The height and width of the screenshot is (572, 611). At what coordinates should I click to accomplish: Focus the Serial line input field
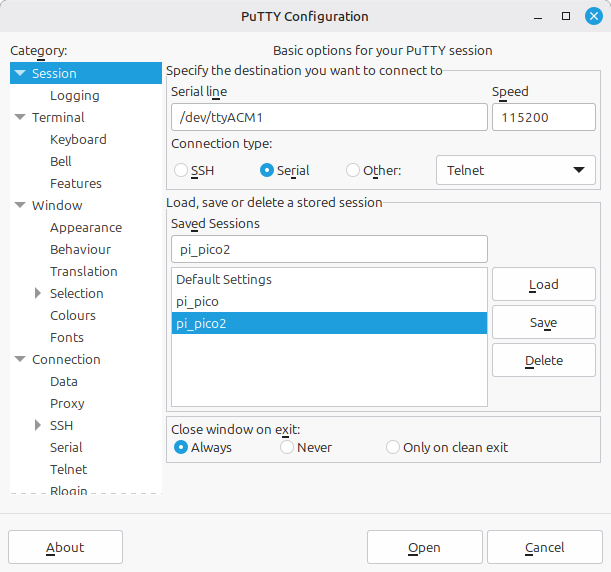click(329, 117)
